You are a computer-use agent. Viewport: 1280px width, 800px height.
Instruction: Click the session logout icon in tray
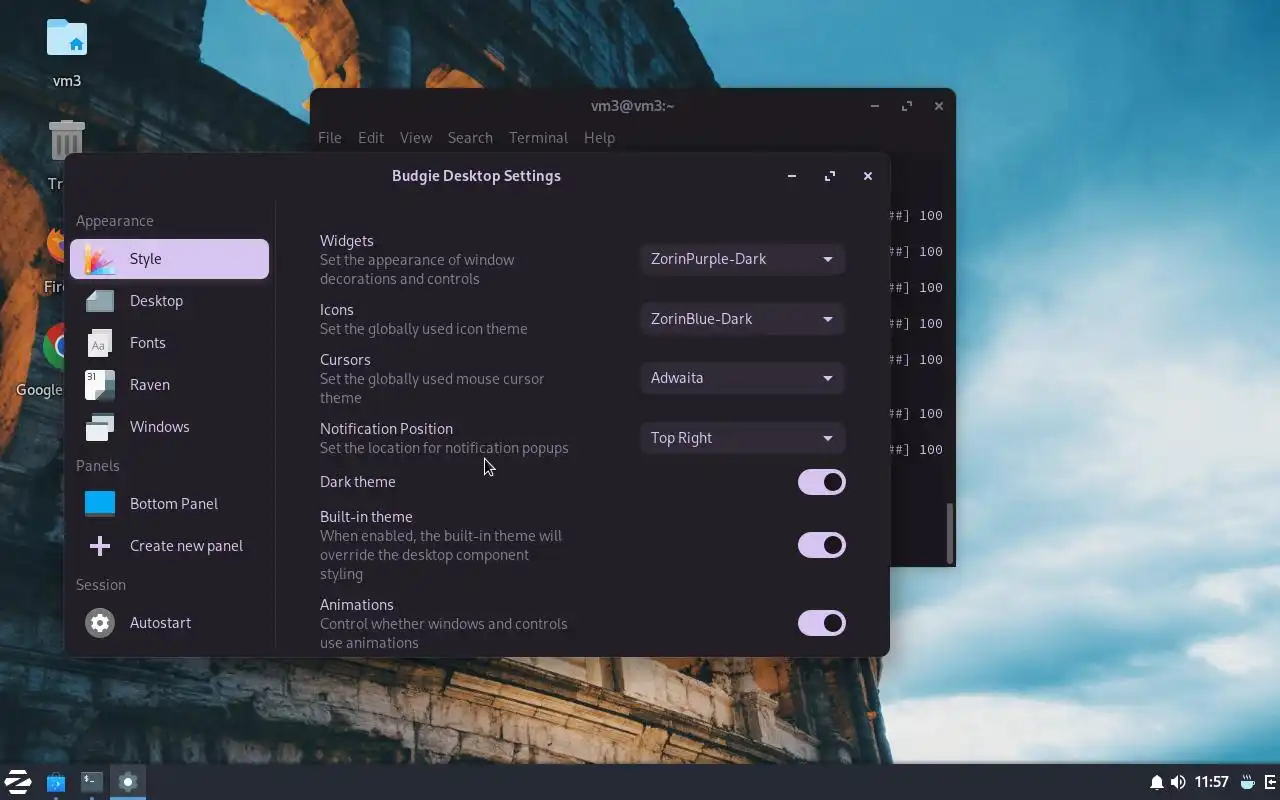click(x=1271, y=782)
